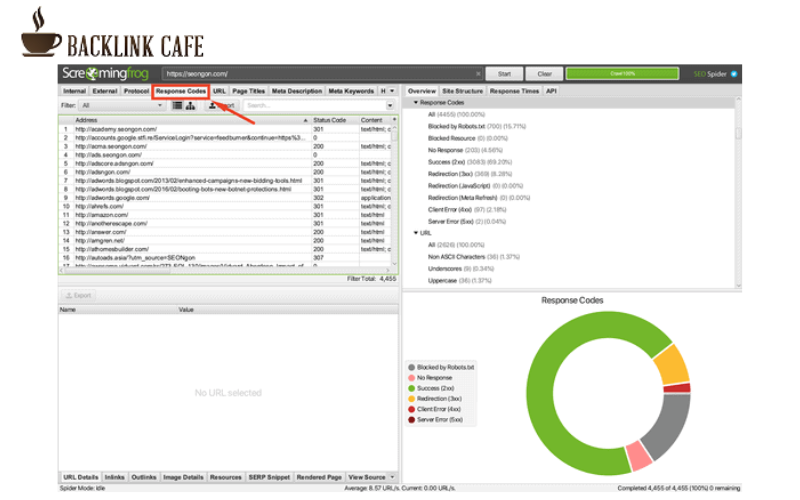Focus the crawl URL input field
800x500 pixels.
click(x=321, y=74)
